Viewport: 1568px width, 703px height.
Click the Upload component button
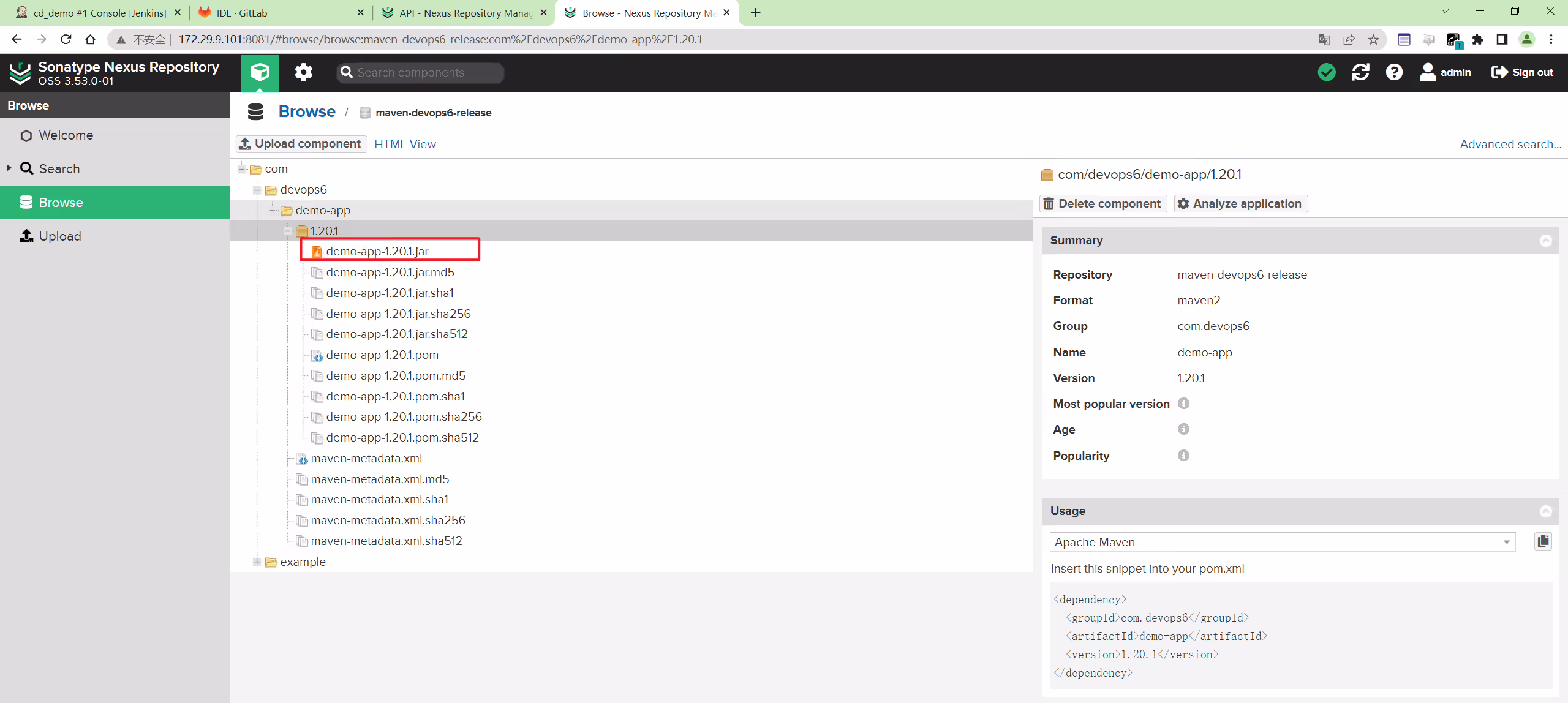[301, 144]
